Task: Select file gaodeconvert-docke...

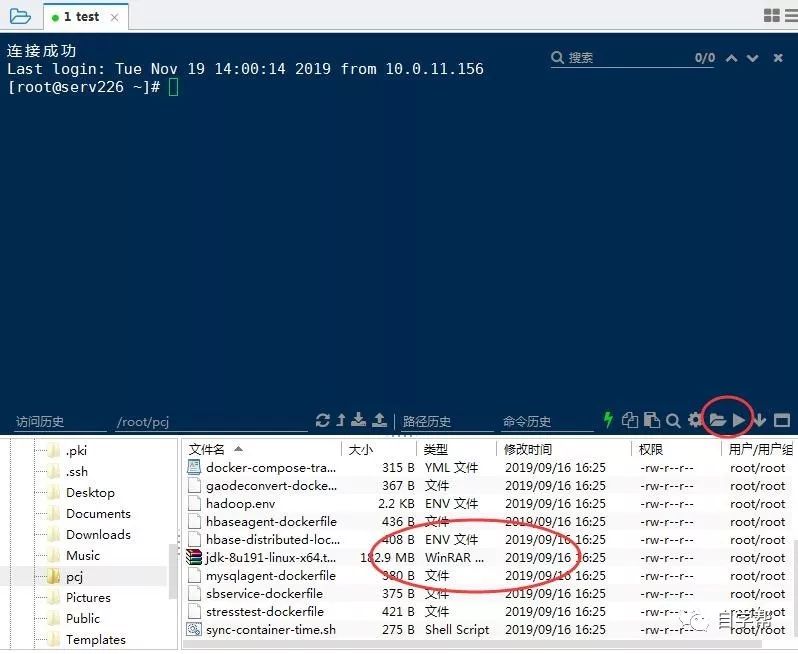Action: tap(271, 486)
